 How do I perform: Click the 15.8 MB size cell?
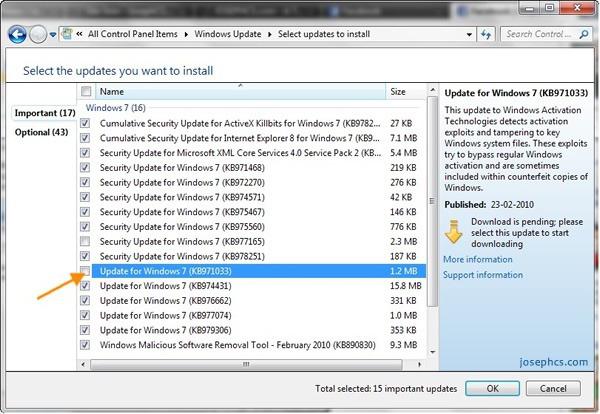[x=405, y=286]
